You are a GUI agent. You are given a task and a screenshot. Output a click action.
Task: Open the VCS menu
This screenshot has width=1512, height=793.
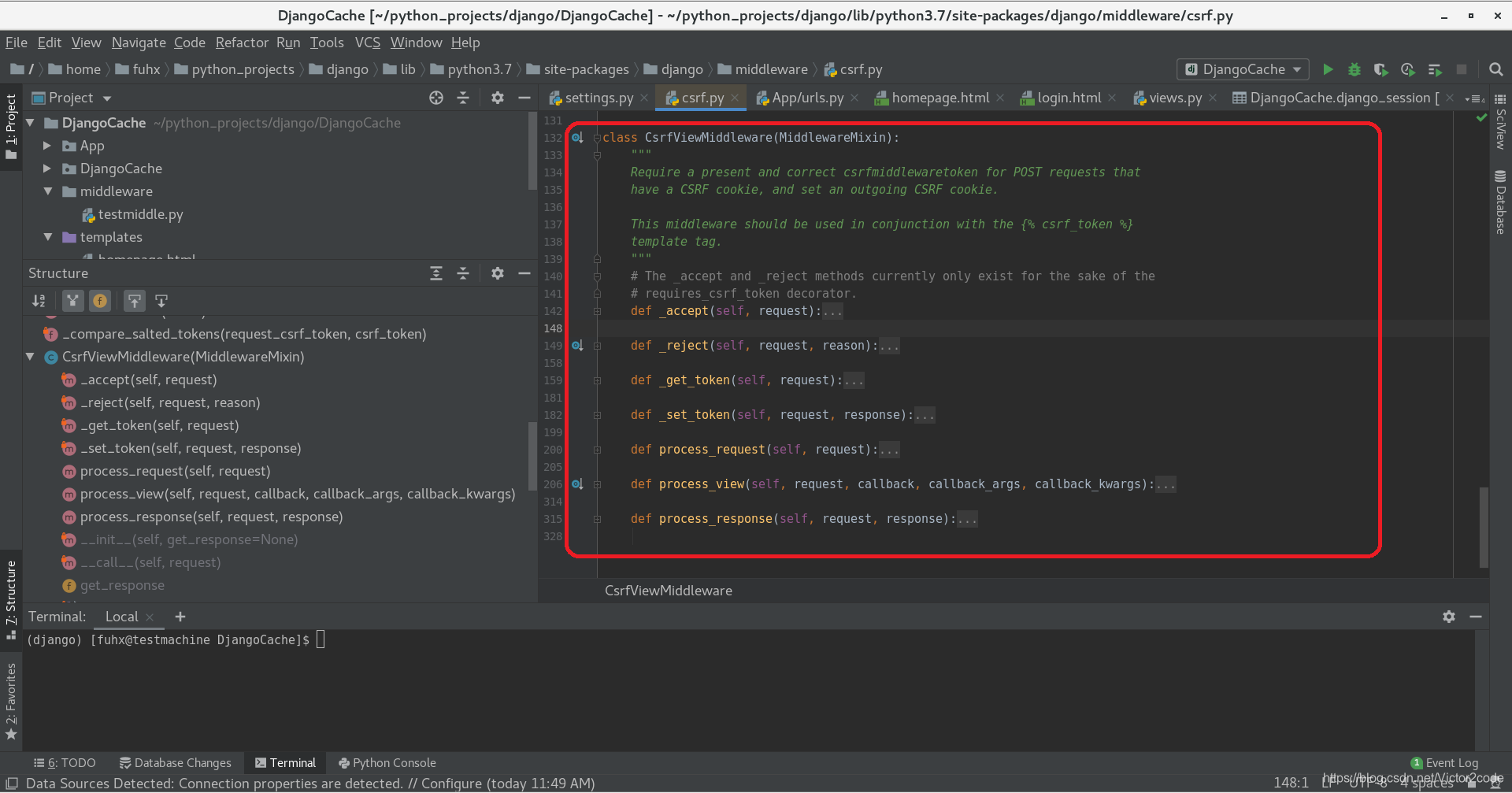click(367, 43)
